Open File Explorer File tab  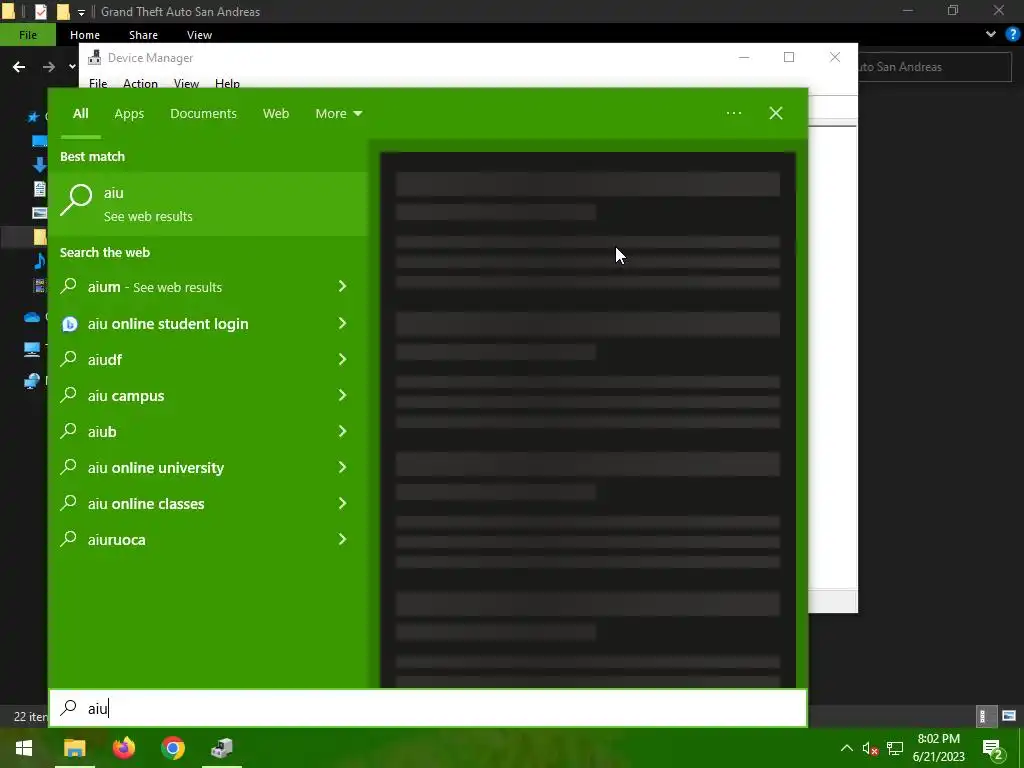tap(28, 35)
